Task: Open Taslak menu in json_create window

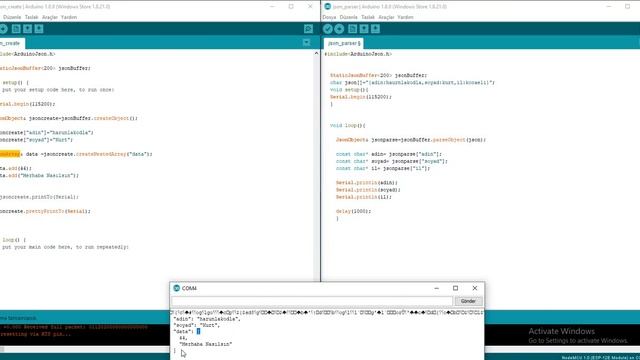Action: (x=31, y=17)
